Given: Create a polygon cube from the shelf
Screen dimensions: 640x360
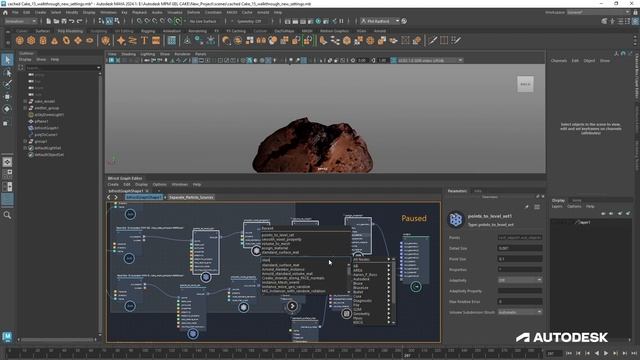Looking at the screenshot, I should [31, 40].
